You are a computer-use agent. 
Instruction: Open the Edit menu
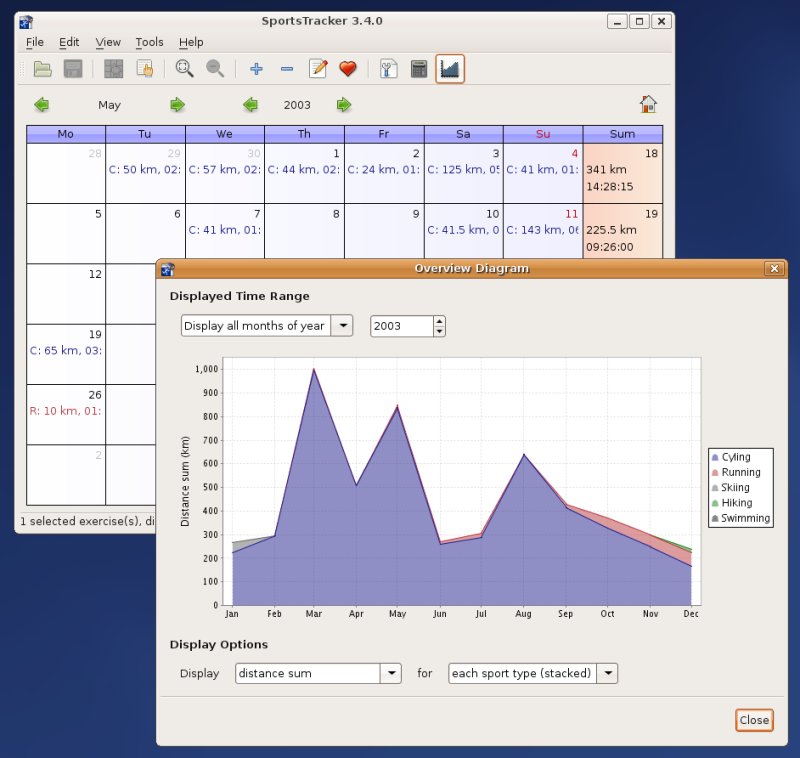(x=69, y=42)
